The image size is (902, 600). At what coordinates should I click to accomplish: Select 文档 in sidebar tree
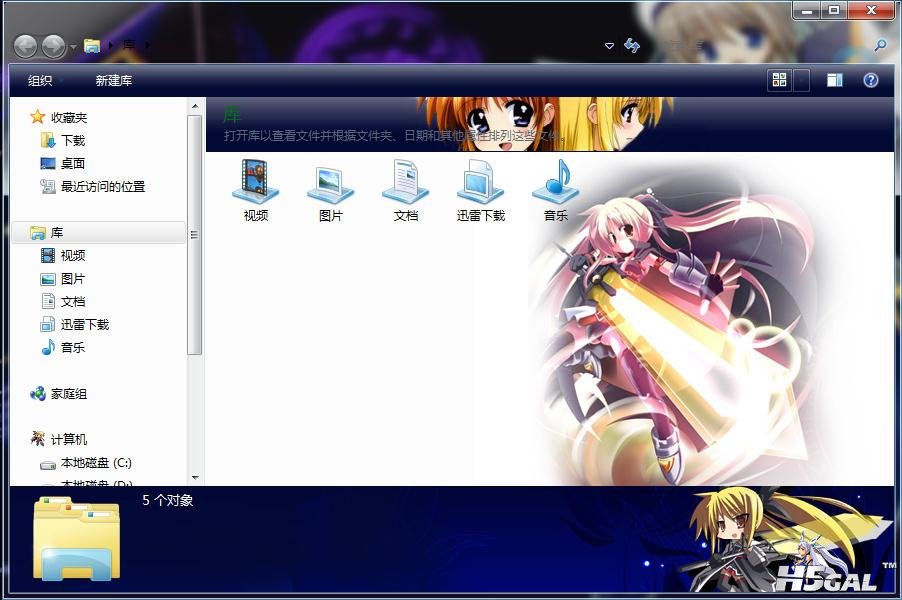(73, 301)
